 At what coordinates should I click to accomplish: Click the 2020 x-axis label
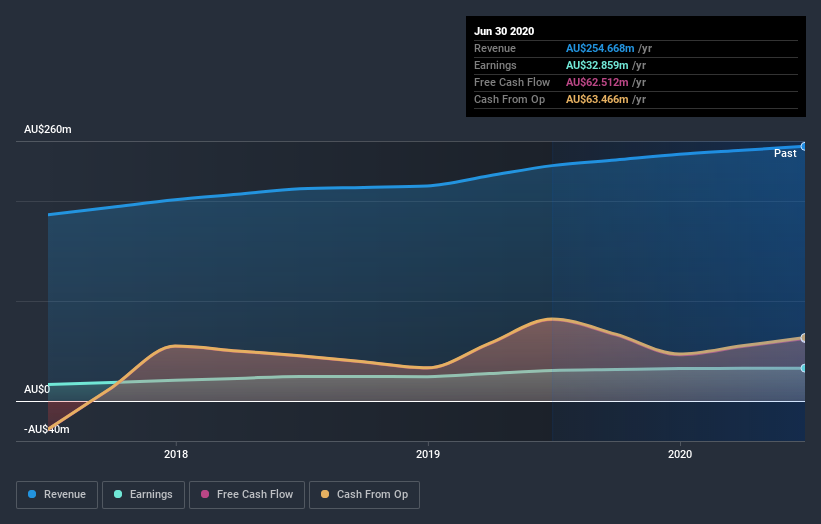pyautogui.click(x=680, y=454)
